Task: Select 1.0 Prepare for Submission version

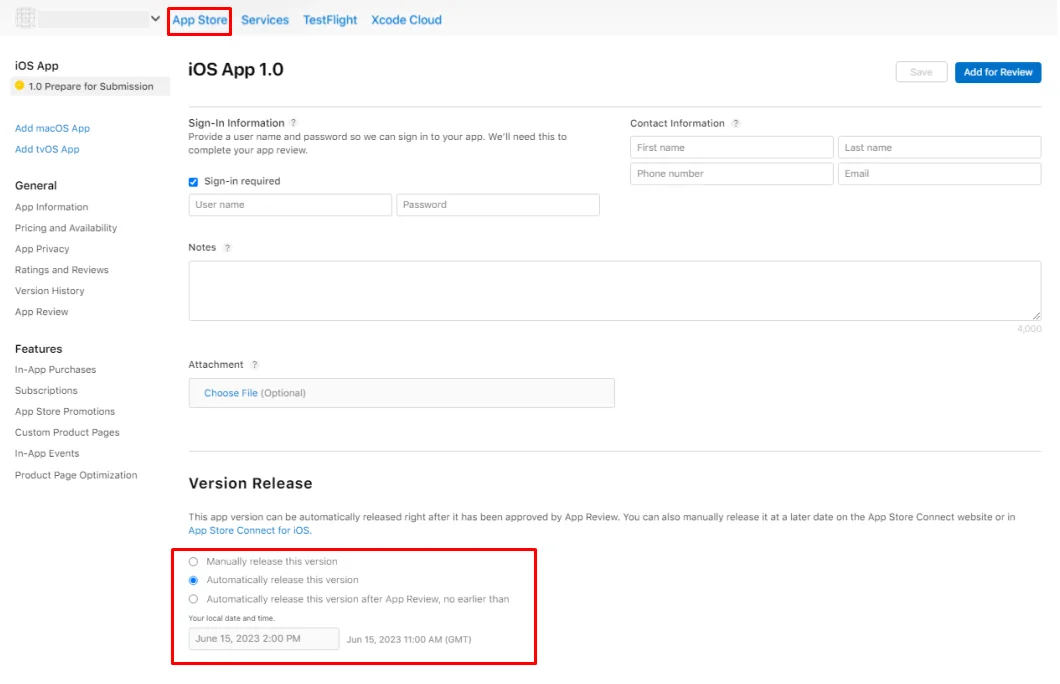Action: 90,87
